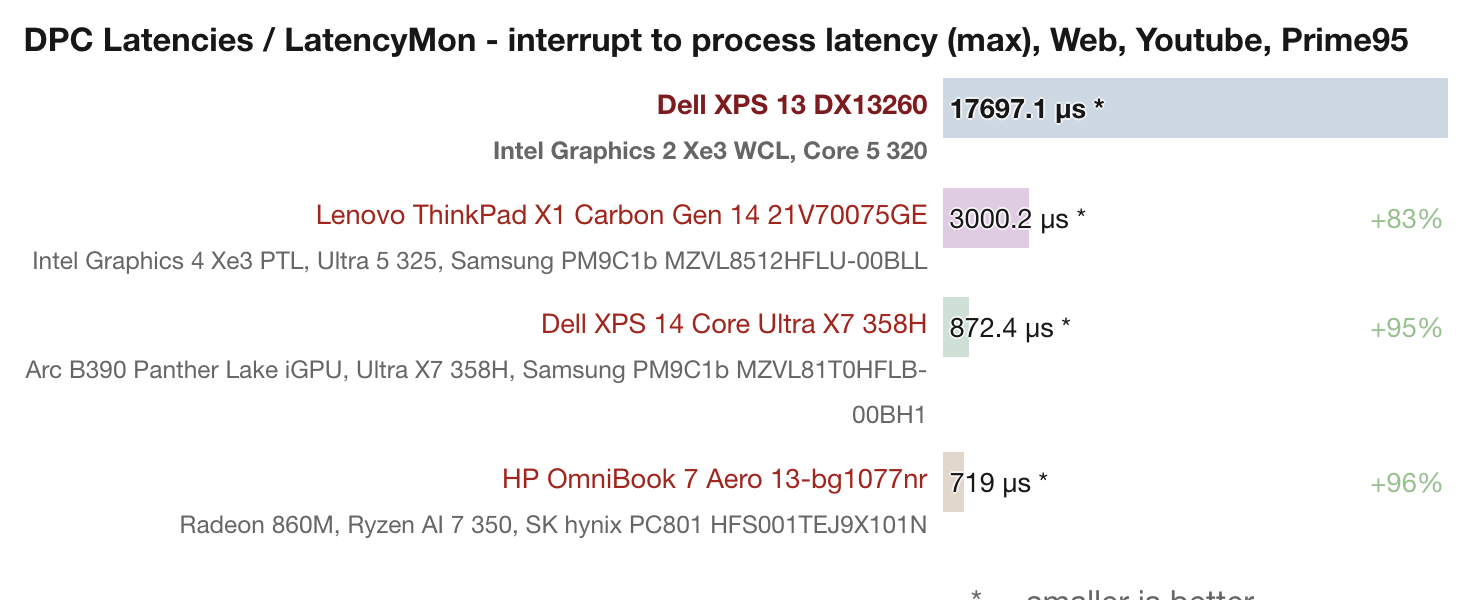
Task: Click the blue-gray 17697.1 µs bar
Action: click(x=1195, y=108)
